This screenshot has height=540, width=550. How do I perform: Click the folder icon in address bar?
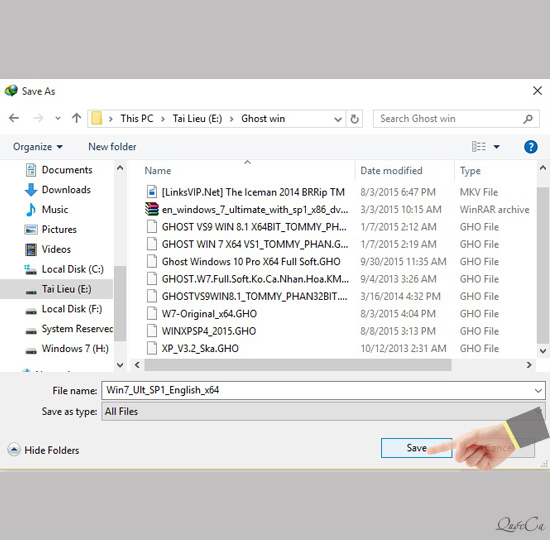point(96,118)
